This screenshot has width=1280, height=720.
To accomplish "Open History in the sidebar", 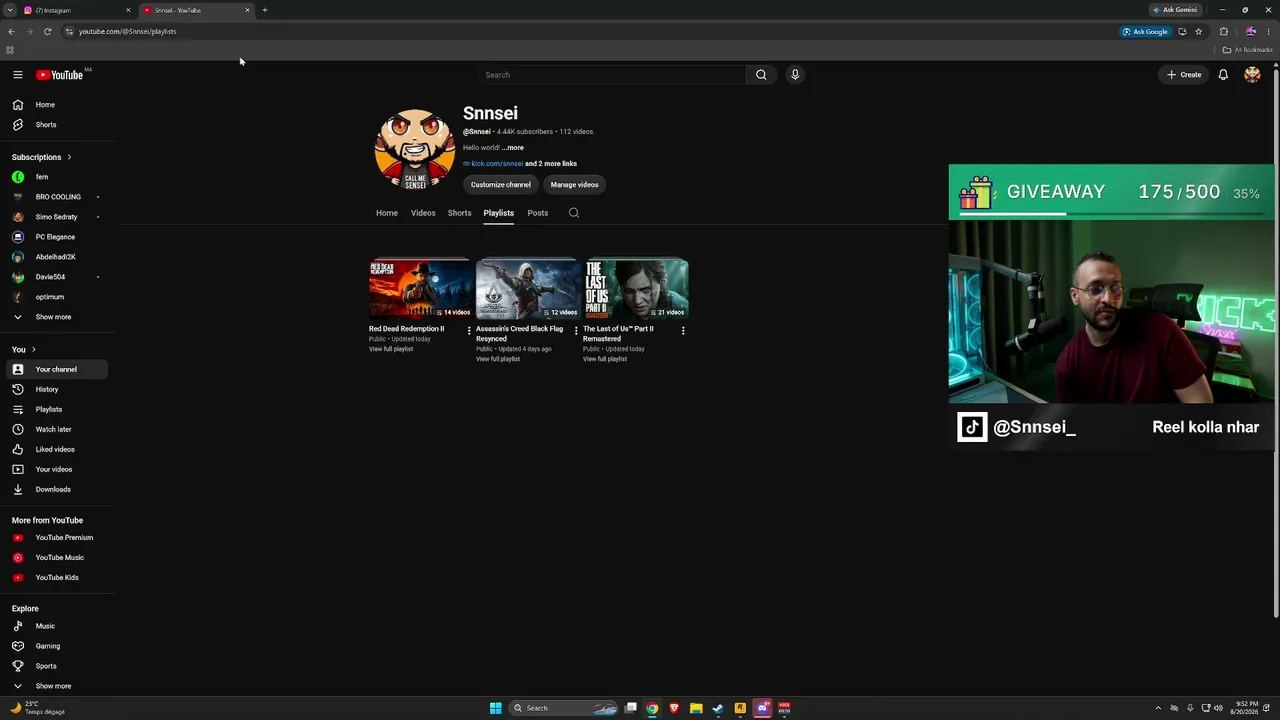I will coord(58,389).
